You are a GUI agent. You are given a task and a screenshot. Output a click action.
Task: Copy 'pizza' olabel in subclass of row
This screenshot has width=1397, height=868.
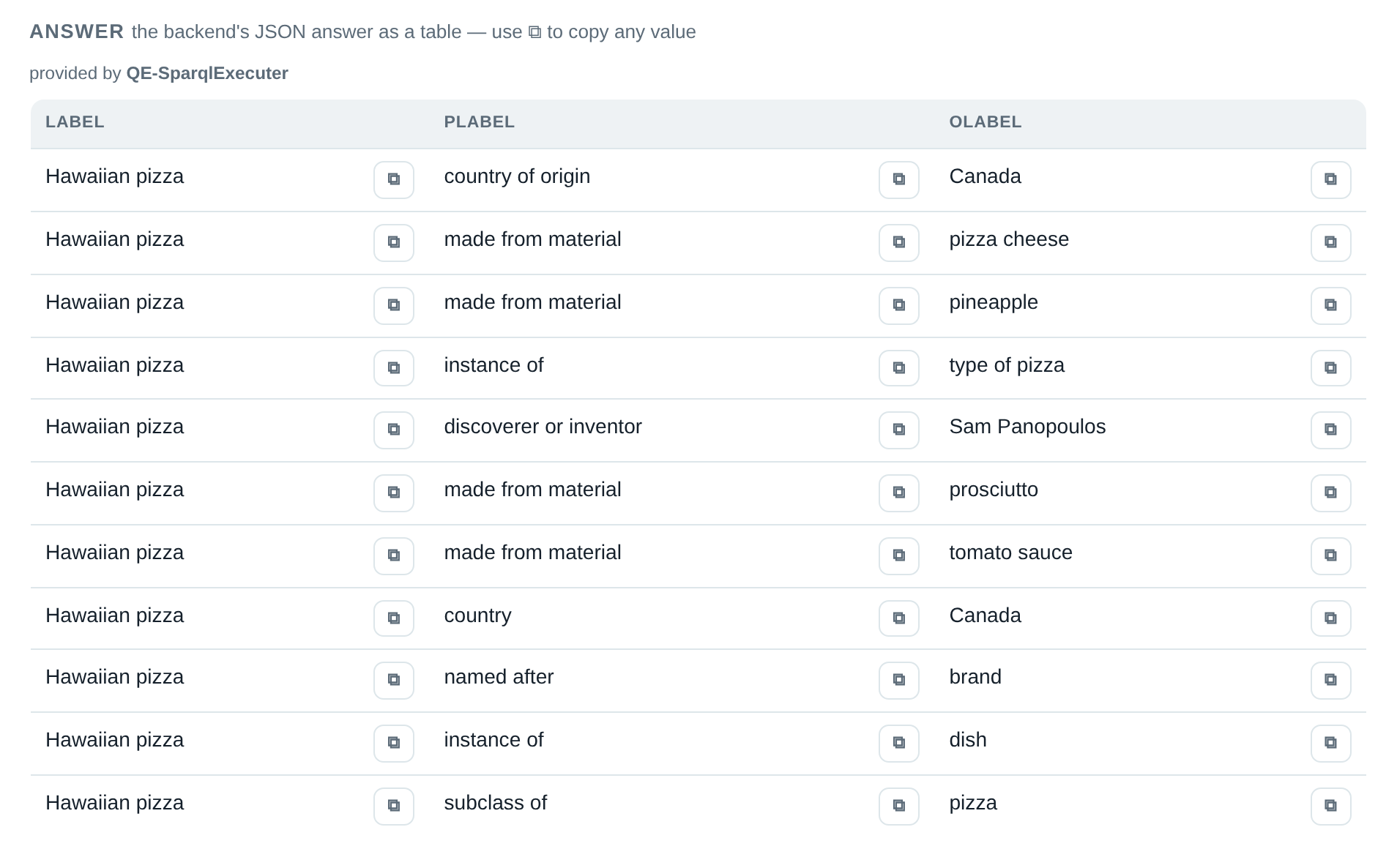point(1331,806)
